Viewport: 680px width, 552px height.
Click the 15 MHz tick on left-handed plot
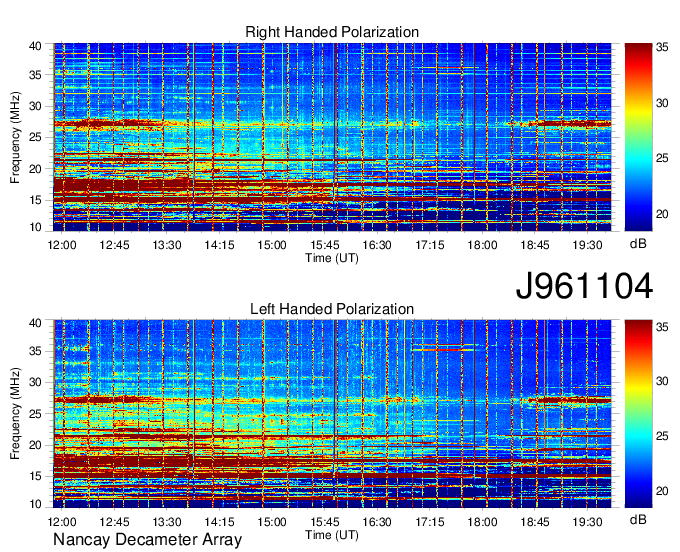click(36, 477)
